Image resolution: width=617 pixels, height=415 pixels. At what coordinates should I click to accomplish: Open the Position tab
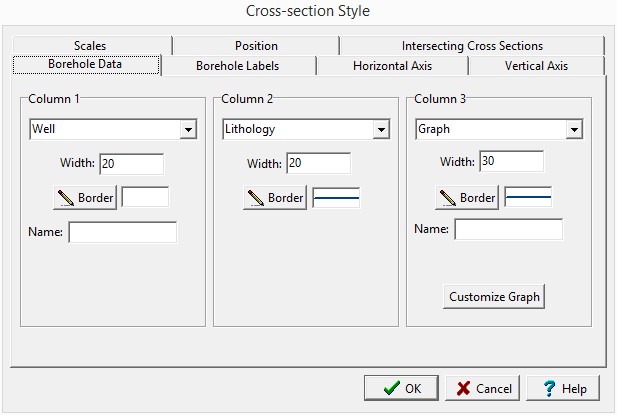click(256, 46)
